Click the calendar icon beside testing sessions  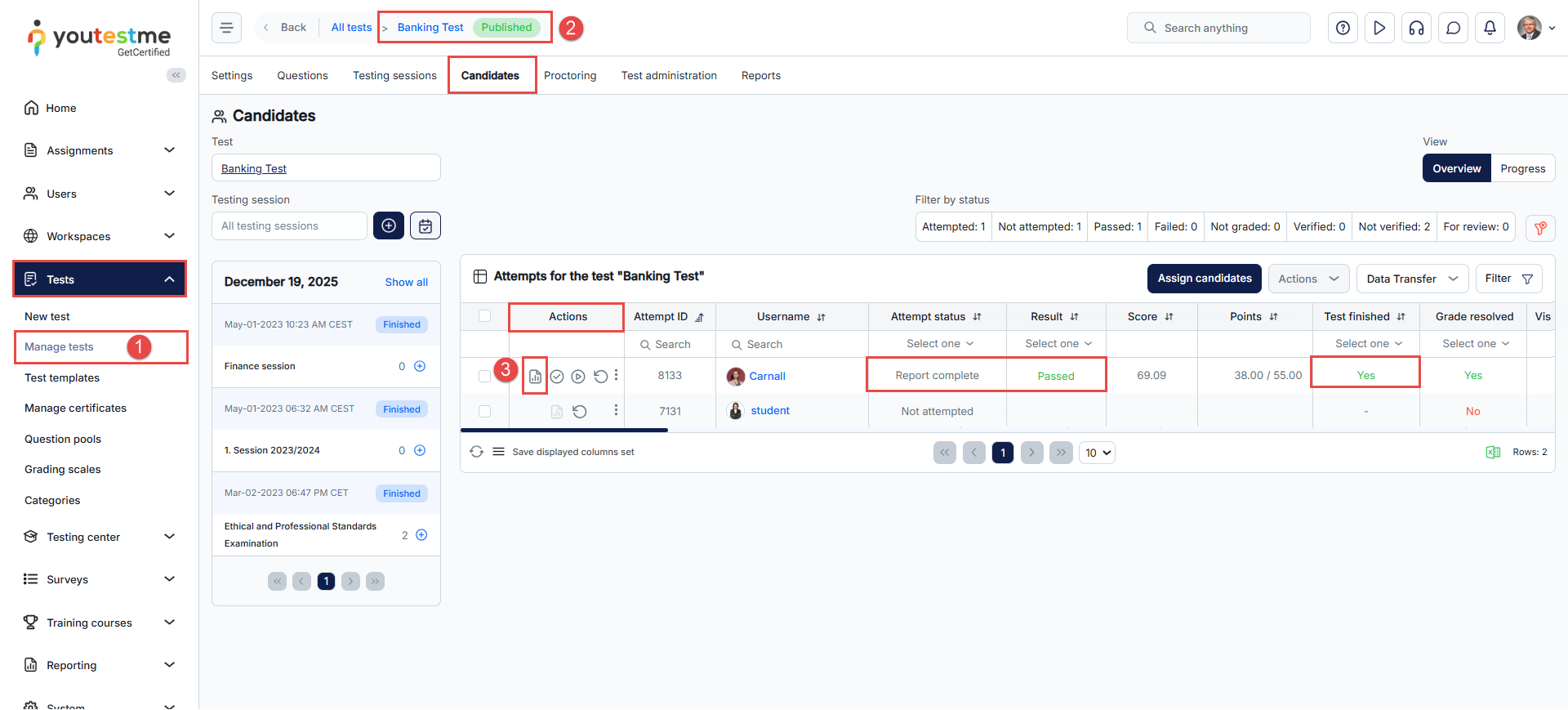[425, 226]
